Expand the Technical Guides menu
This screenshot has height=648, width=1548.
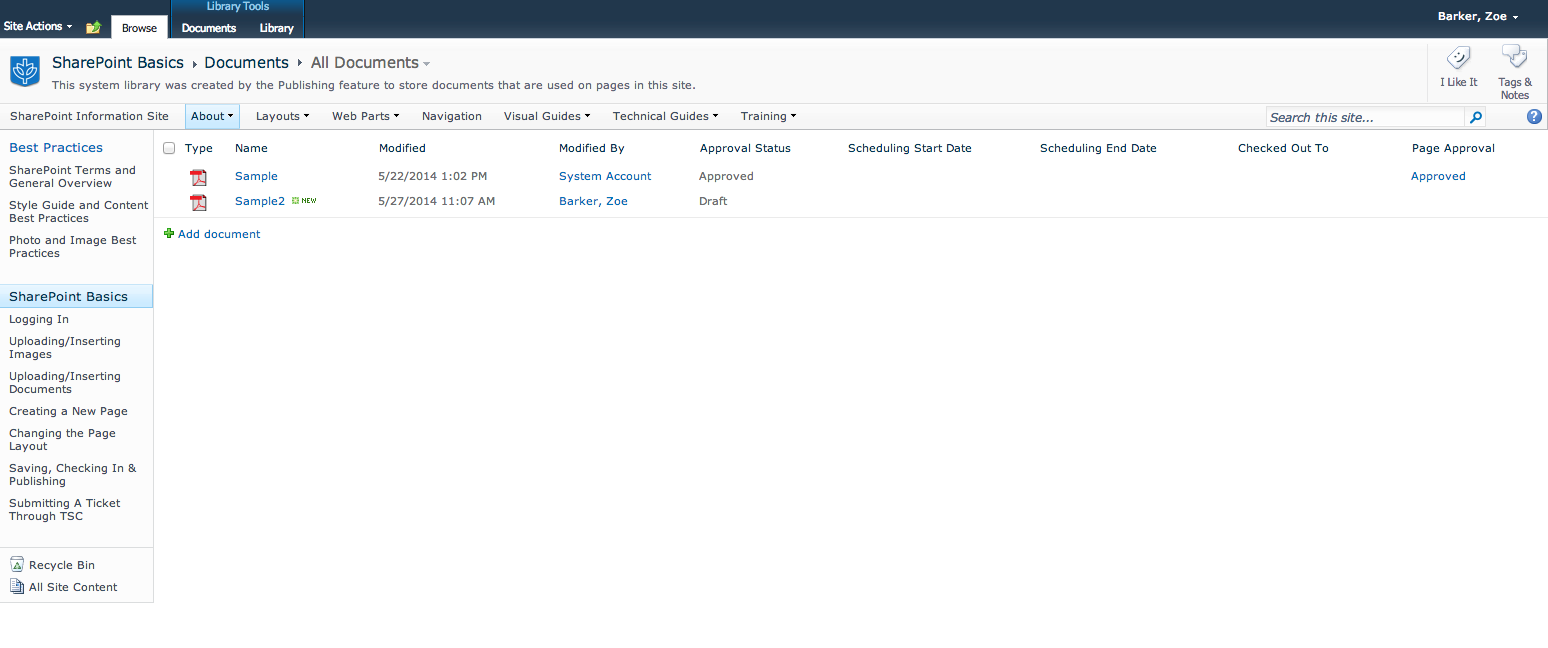pyautogui.click(x=665, y=116)
